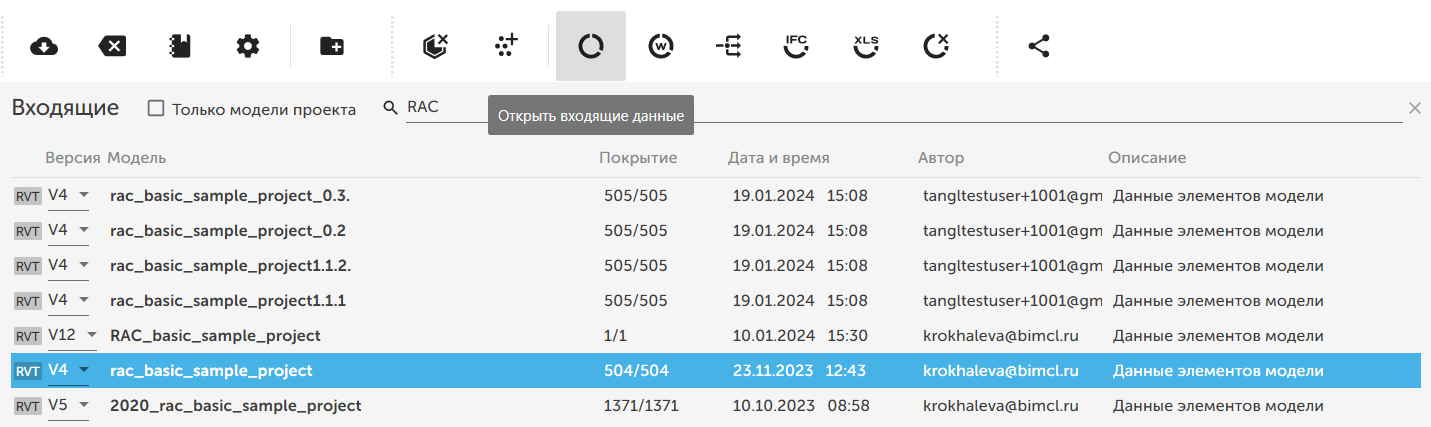Image resolution: width=1431 pixels, height=427 pixels.
Task: Click the search magnifier icon
Action: click(x=391, y=108)
